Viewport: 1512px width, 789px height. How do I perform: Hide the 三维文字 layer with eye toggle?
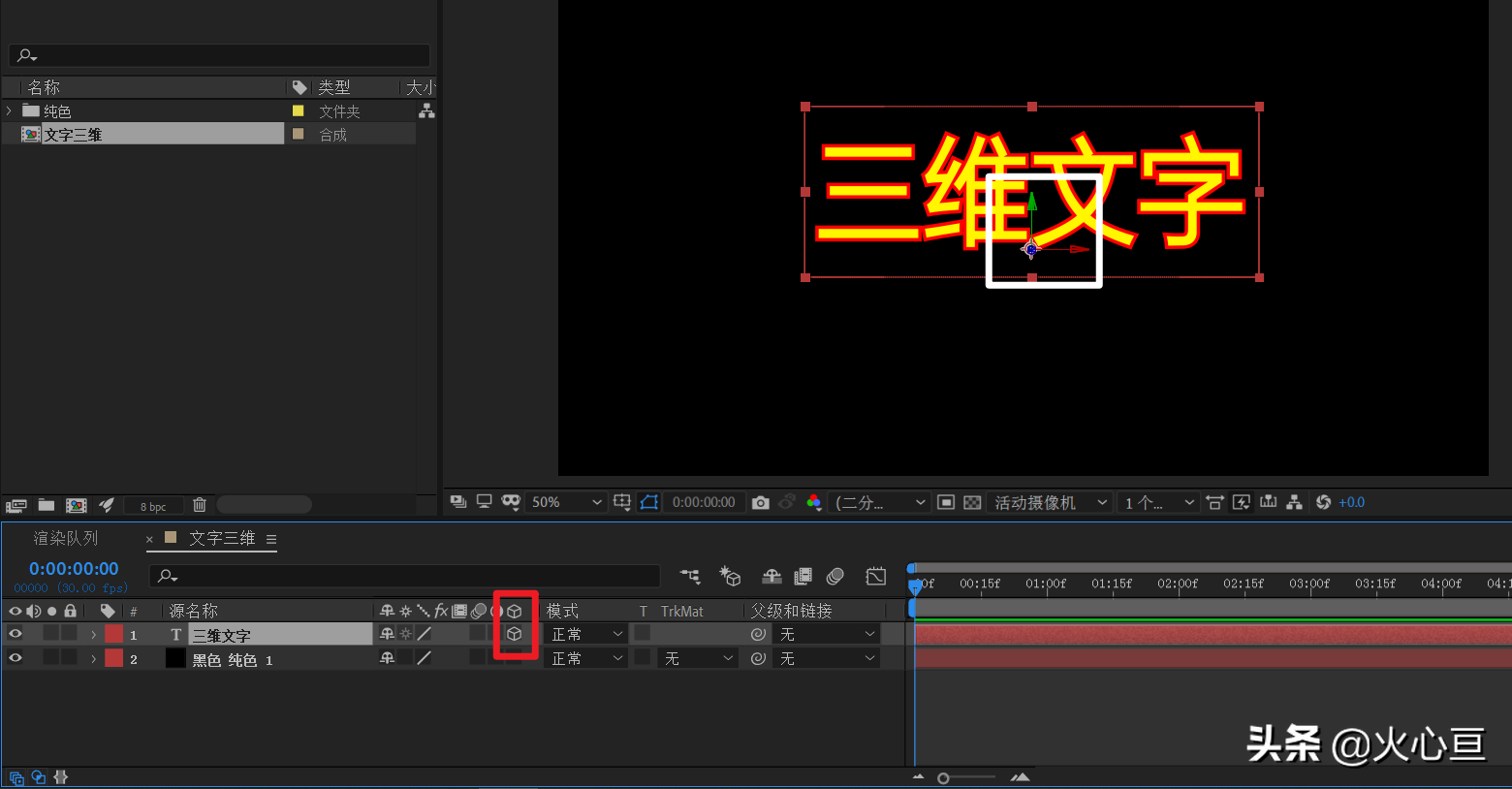point(16,634)
